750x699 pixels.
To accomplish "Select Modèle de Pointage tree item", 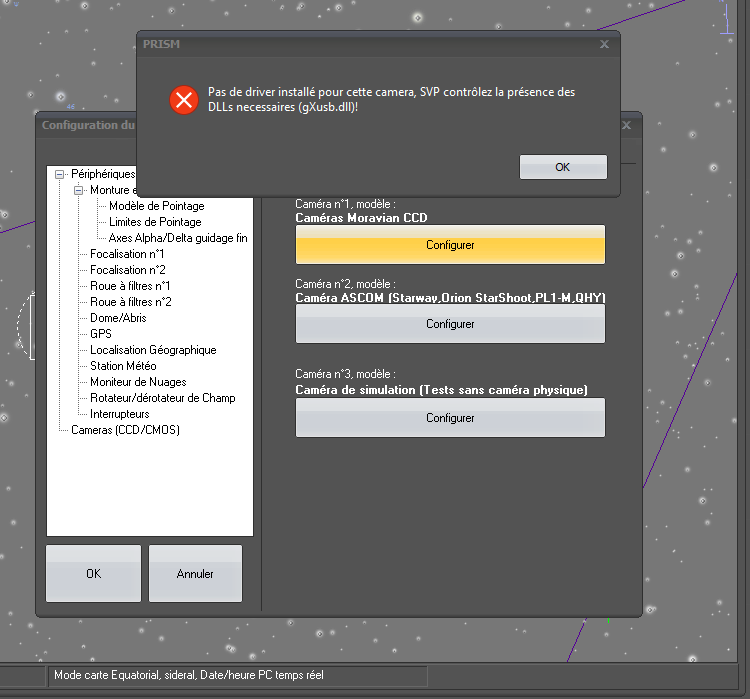I will (x=156, y=206).
